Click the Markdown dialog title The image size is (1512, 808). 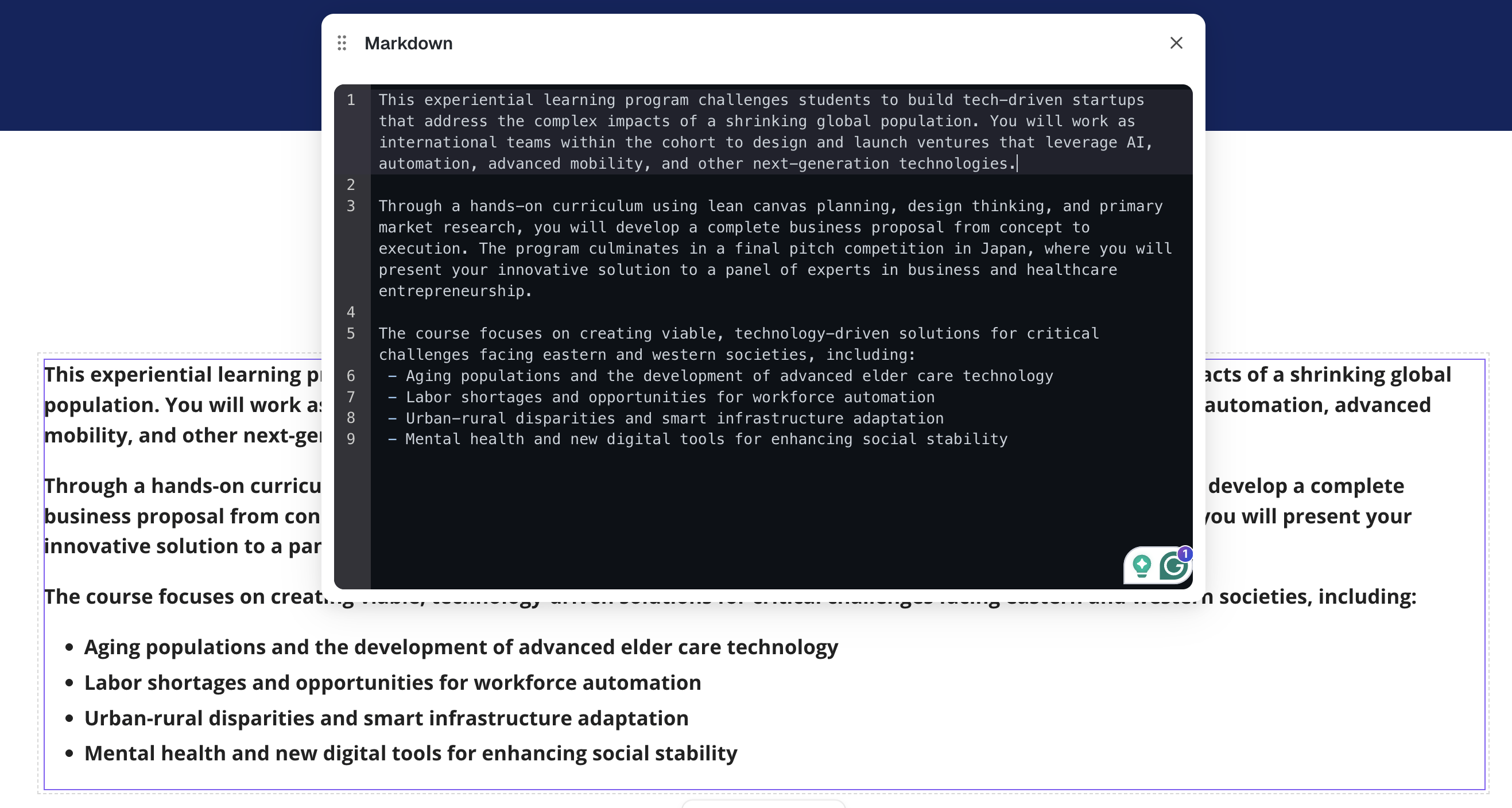pos(409,44)
